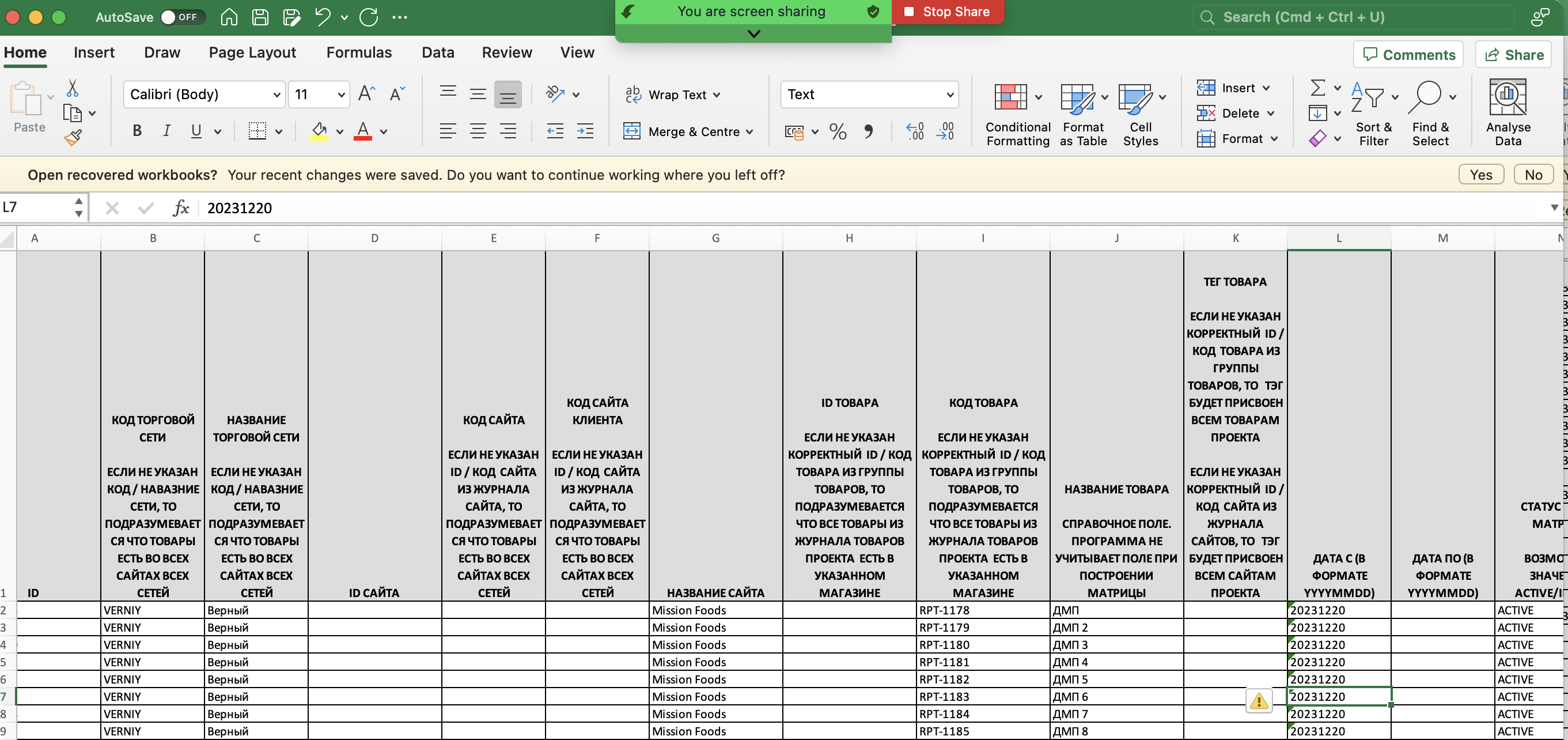Image resolution: width=1568 pixels, height=740 pixels.
Task: Expand Merge & Centre dropdown arrow
Action: [749, 131]
